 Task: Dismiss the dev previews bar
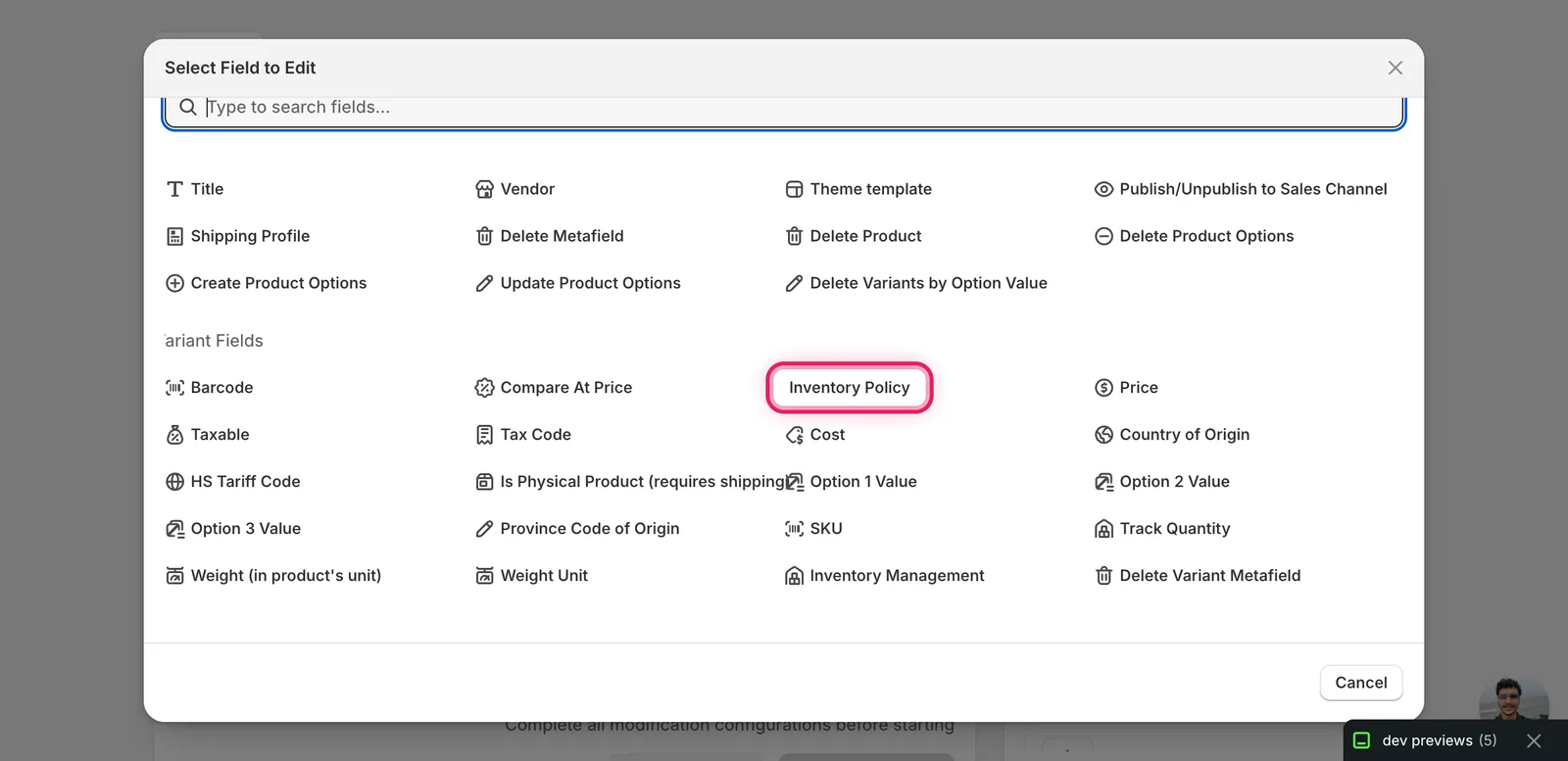tap(1535, 740)
